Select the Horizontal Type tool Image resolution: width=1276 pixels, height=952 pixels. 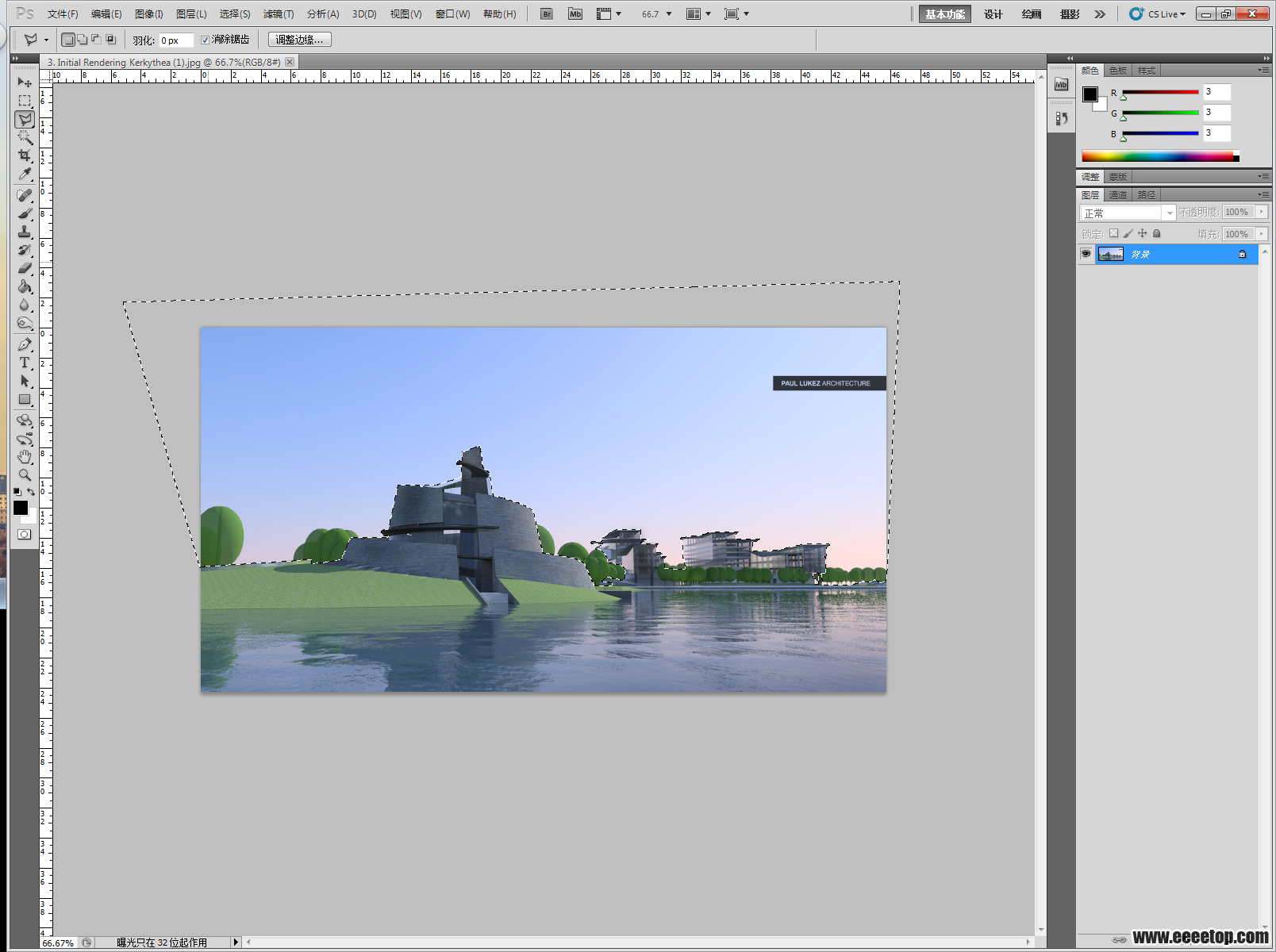pyautogui.click(x=25, y=363)
